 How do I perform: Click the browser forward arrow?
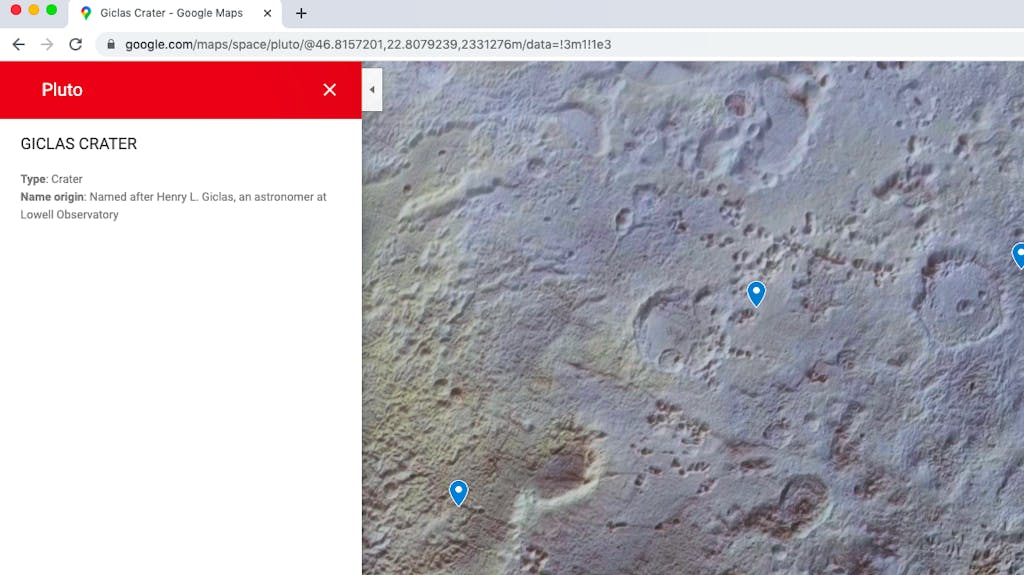(47, 44)
